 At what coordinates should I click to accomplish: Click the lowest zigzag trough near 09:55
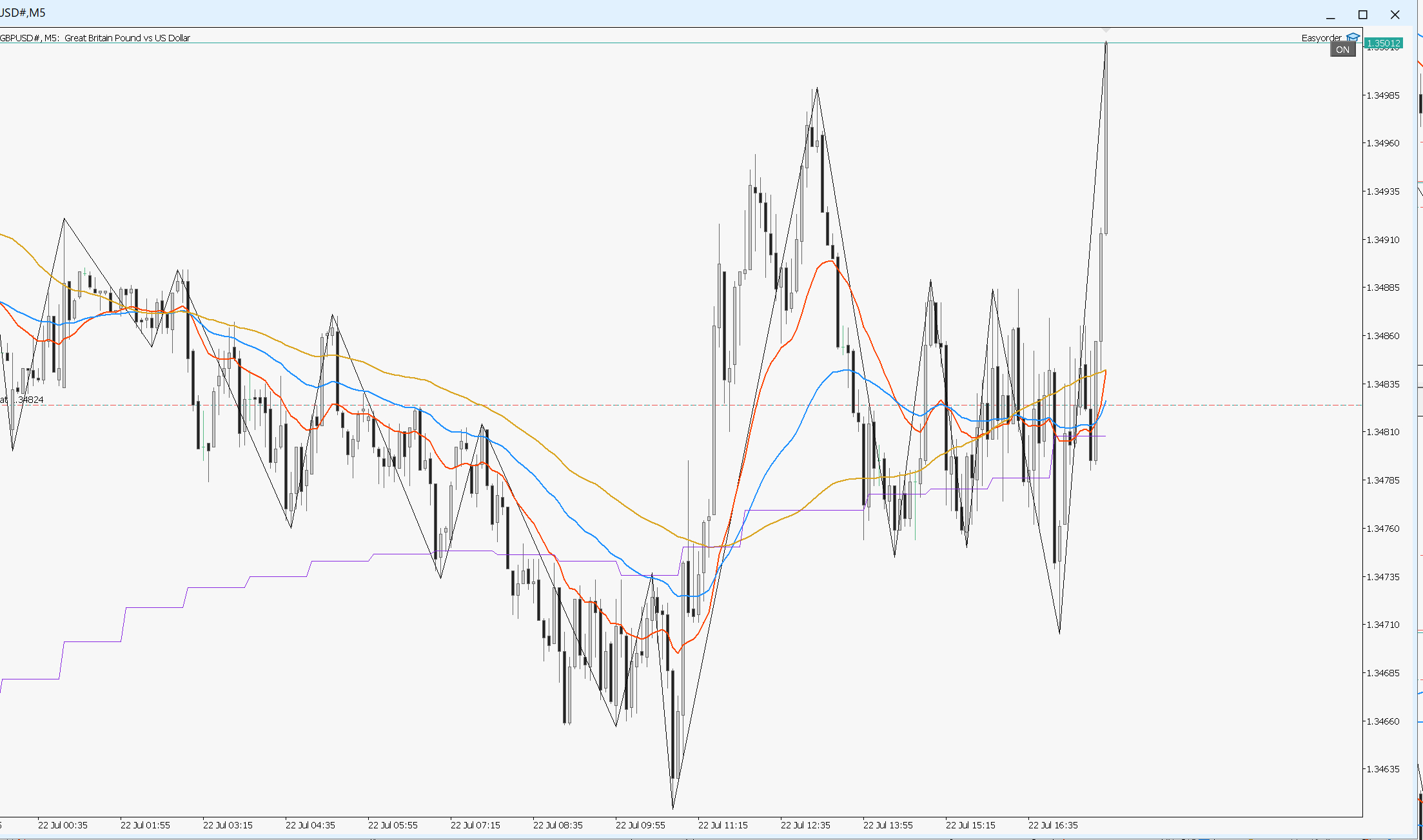pyautogui.click(x=672, y=808)
